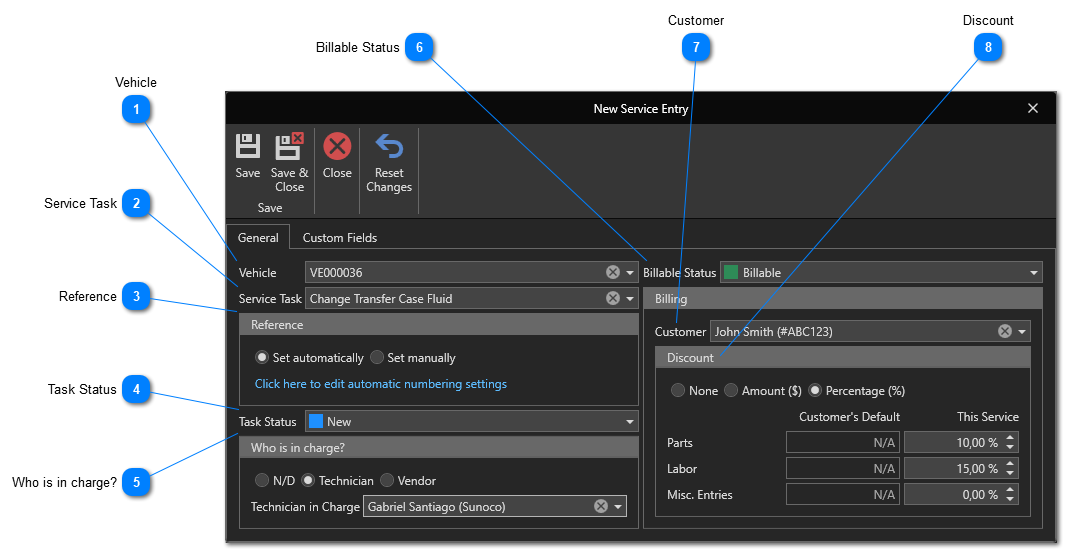
Task: Clear the Service Task selection
Action: pyautogui.click(x=612, y=298)
